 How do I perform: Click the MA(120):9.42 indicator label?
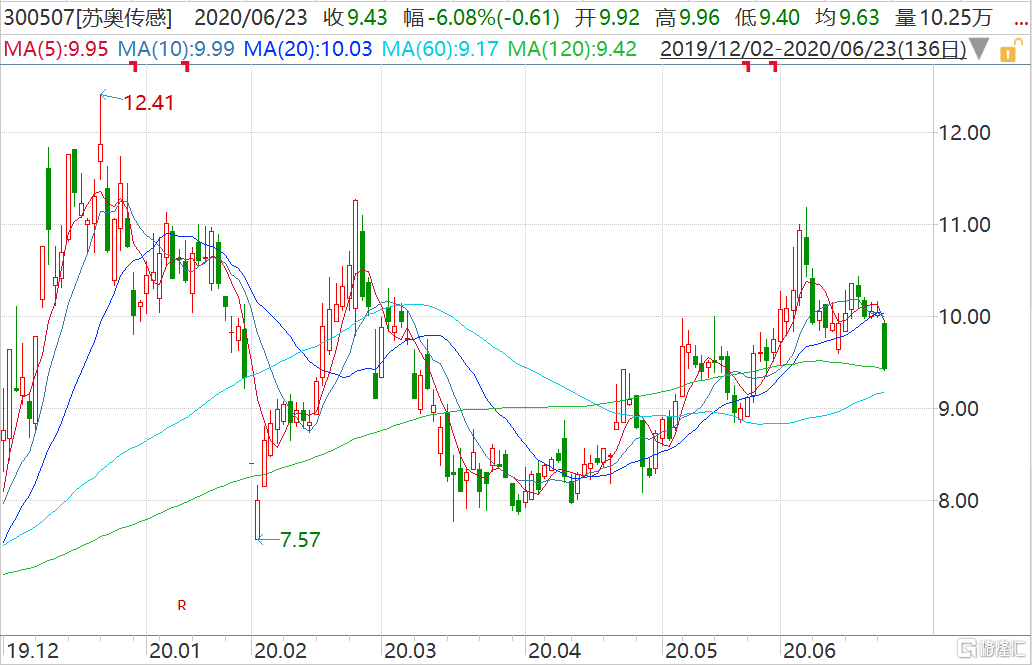coord(573,49)
